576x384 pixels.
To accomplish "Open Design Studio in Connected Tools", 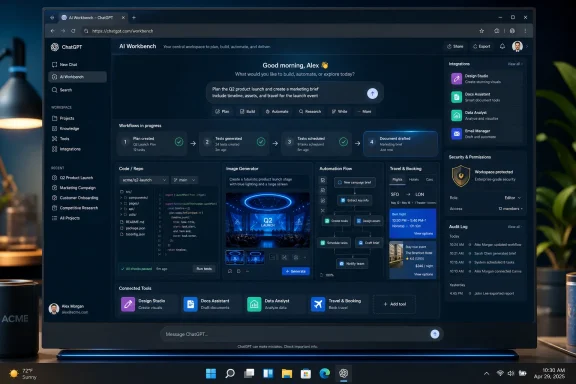I will tap(148, 304).
